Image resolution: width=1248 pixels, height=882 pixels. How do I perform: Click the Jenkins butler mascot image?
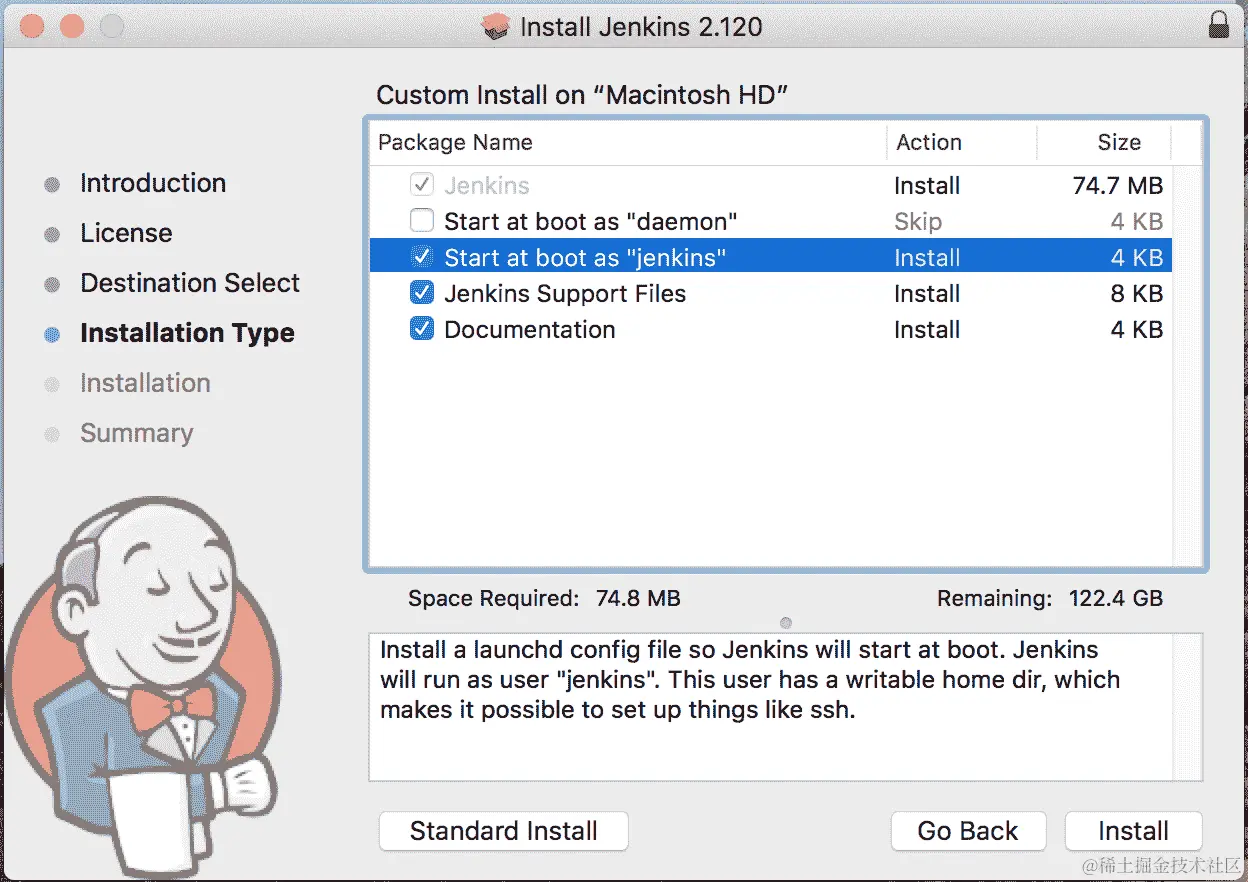click(x=145, y=687)
